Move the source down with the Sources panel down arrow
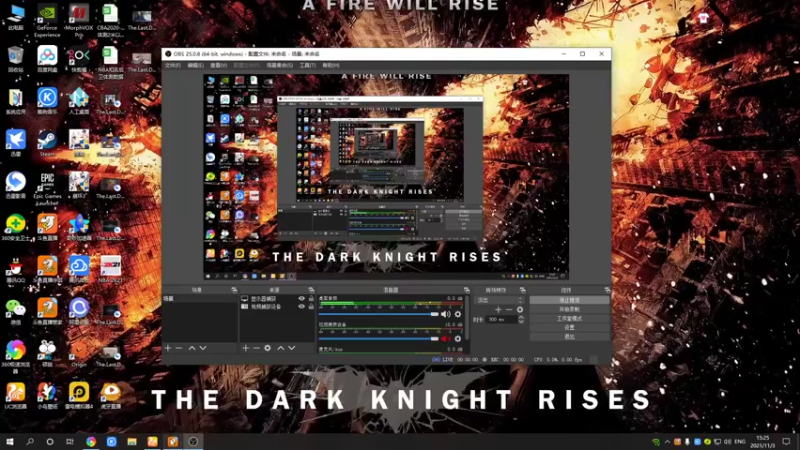Viewport: 800px width, 450px height. (292, 348)
